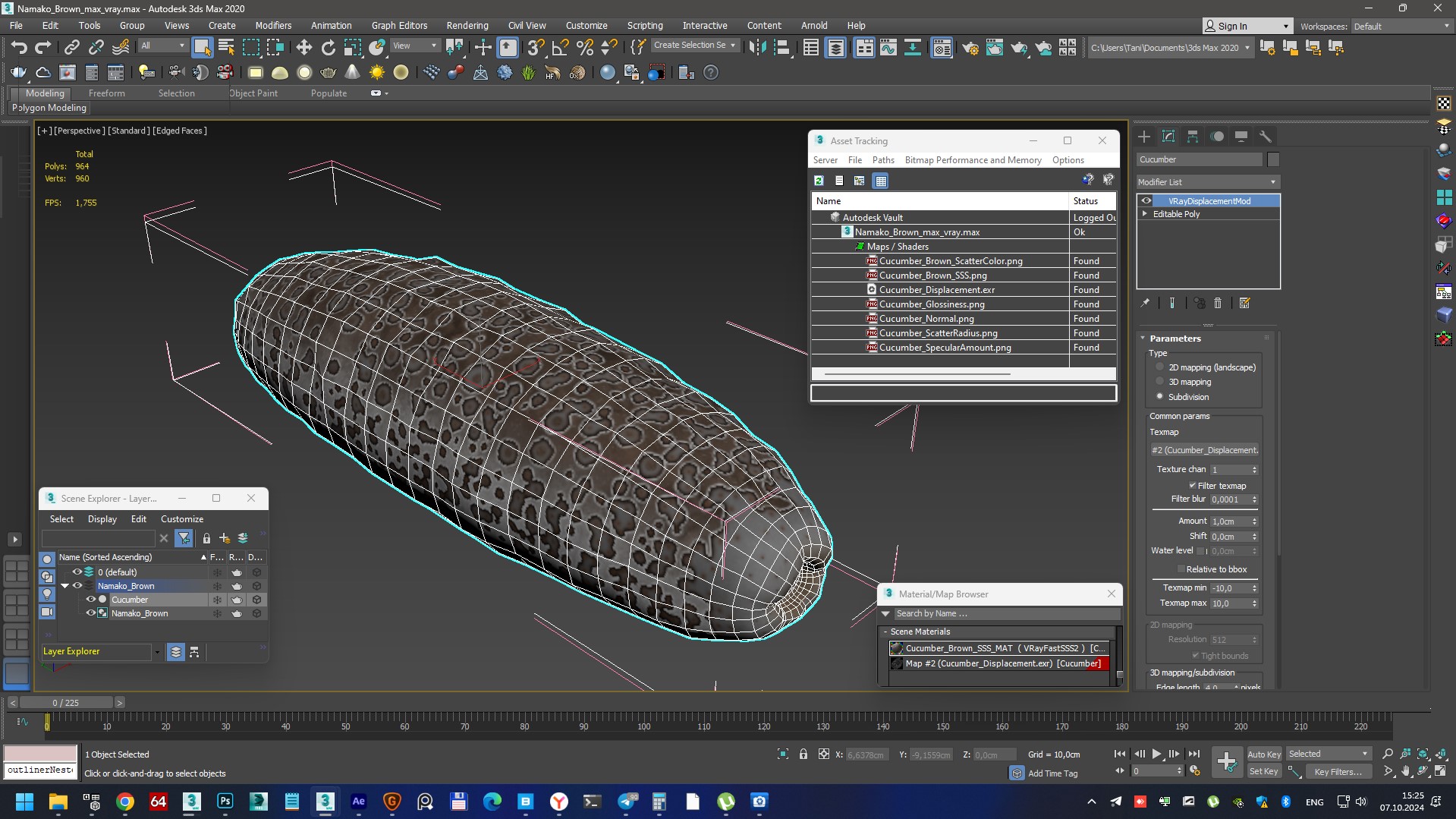The image size is (1456, 819).
Task: Refresh the Asset Tracking list
Action: click(819, 181)
